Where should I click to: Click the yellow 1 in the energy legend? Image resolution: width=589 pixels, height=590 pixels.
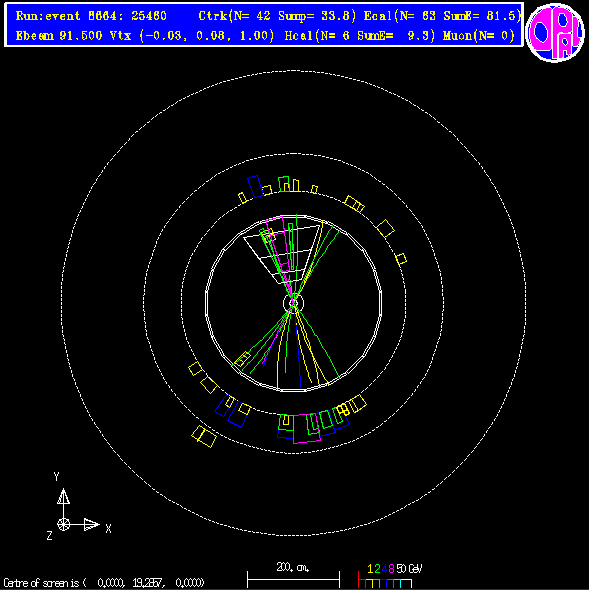coord(370,569)
